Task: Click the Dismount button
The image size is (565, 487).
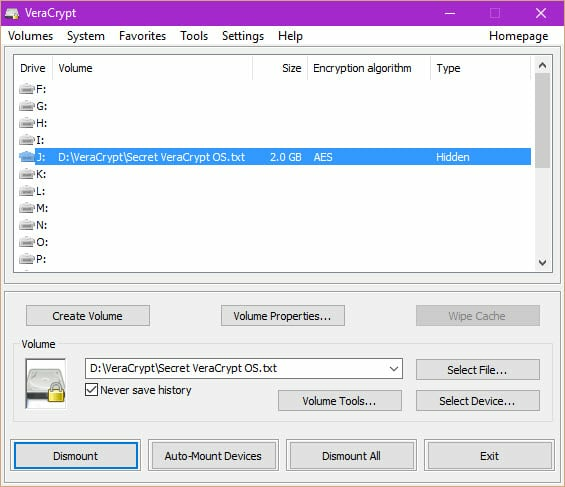Action: [x=76, y=456]
